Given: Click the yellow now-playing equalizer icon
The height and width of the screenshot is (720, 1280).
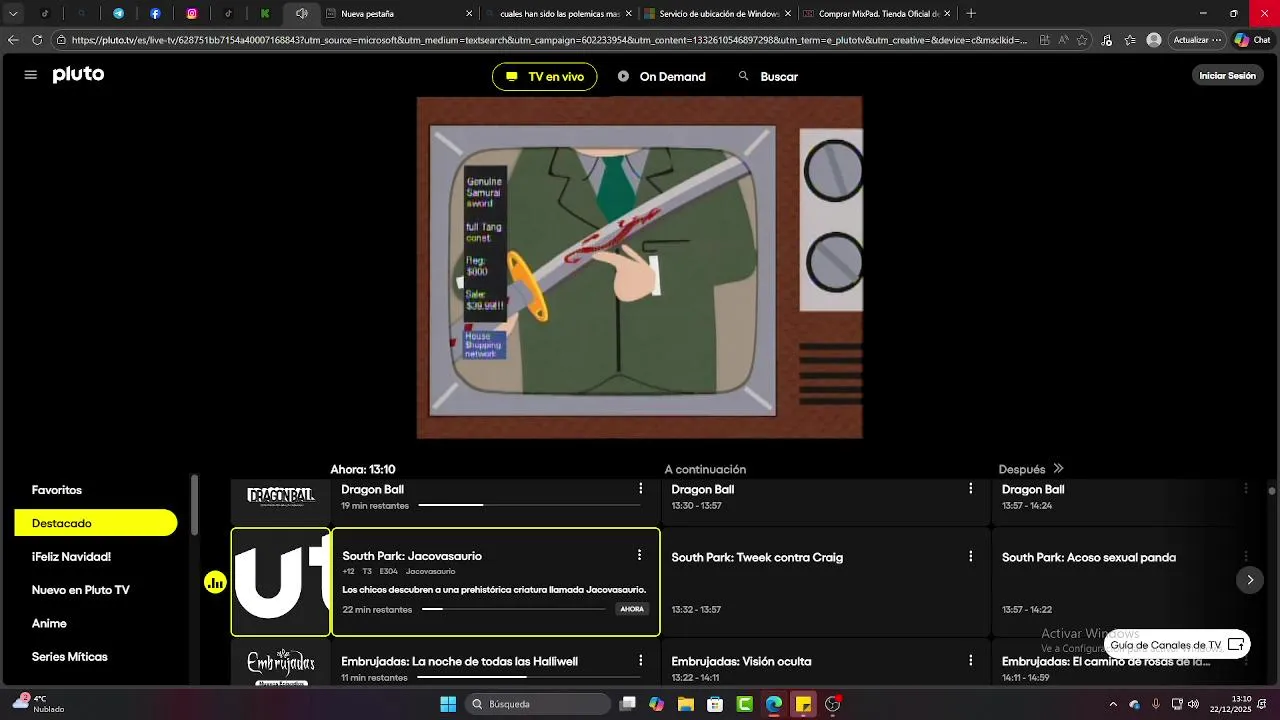Looking at the screenshot, I should pyautogui.click(x=215, y=582).
